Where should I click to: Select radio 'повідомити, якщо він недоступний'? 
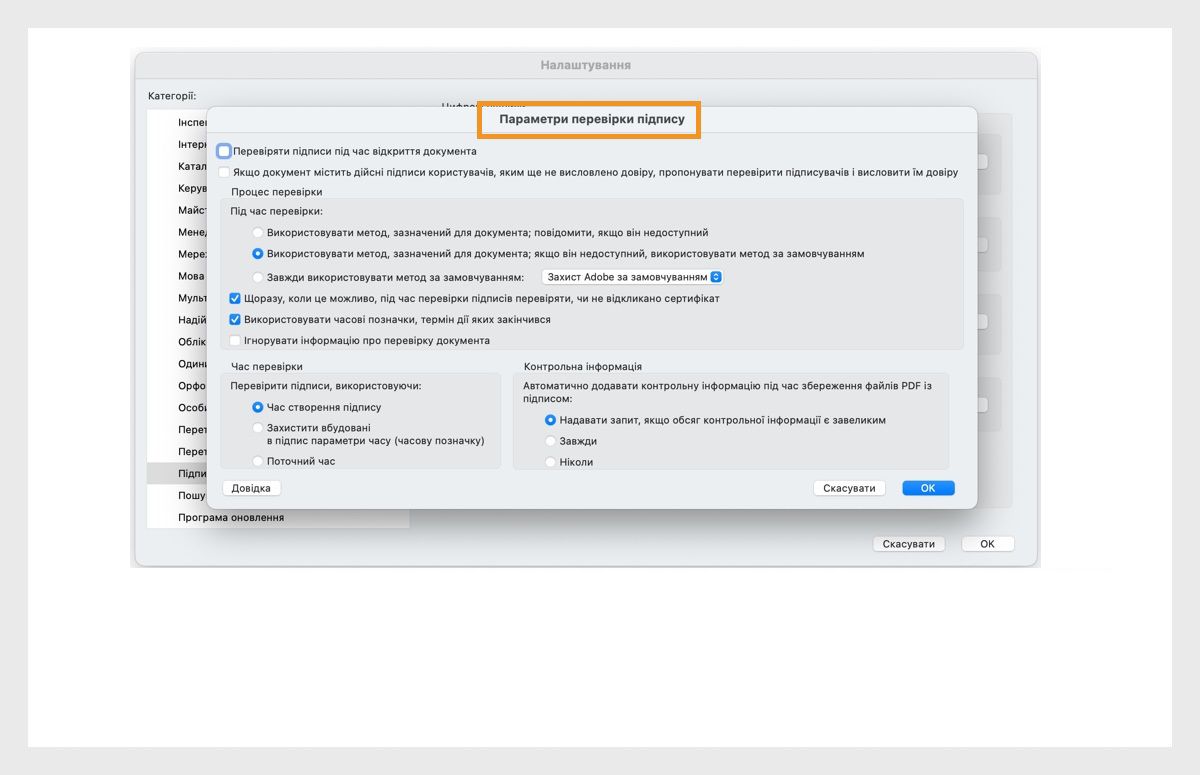(258, 233)
